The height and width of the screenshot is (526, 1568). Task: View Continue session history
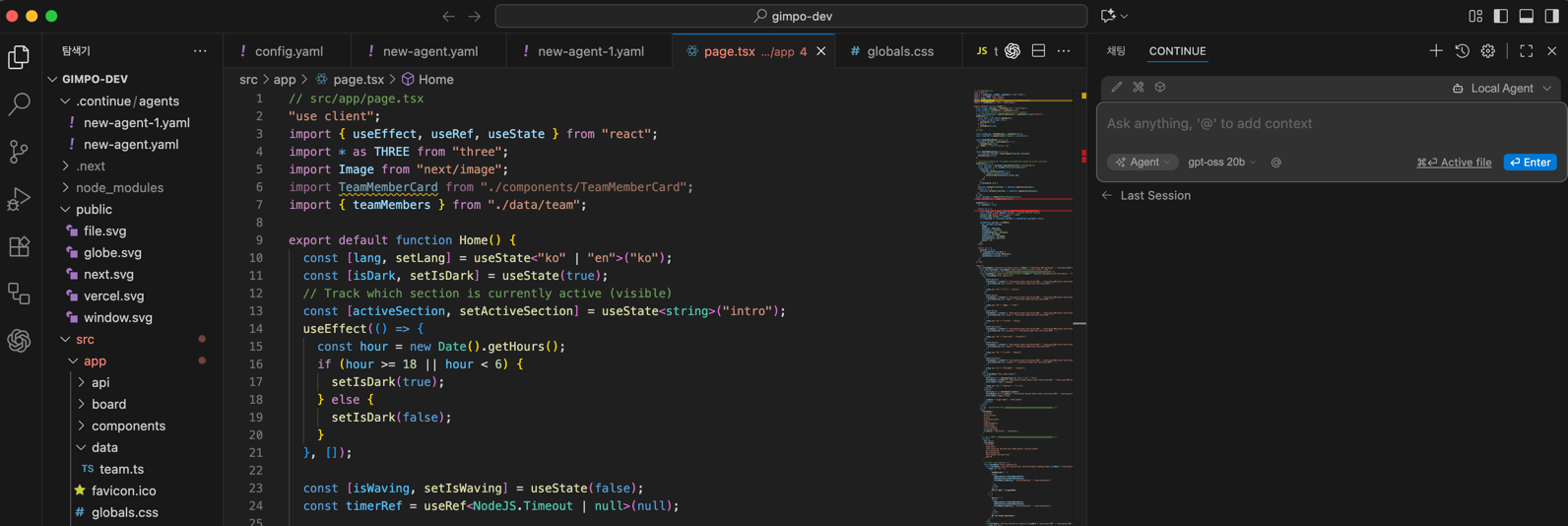(x=1462, y=51)
